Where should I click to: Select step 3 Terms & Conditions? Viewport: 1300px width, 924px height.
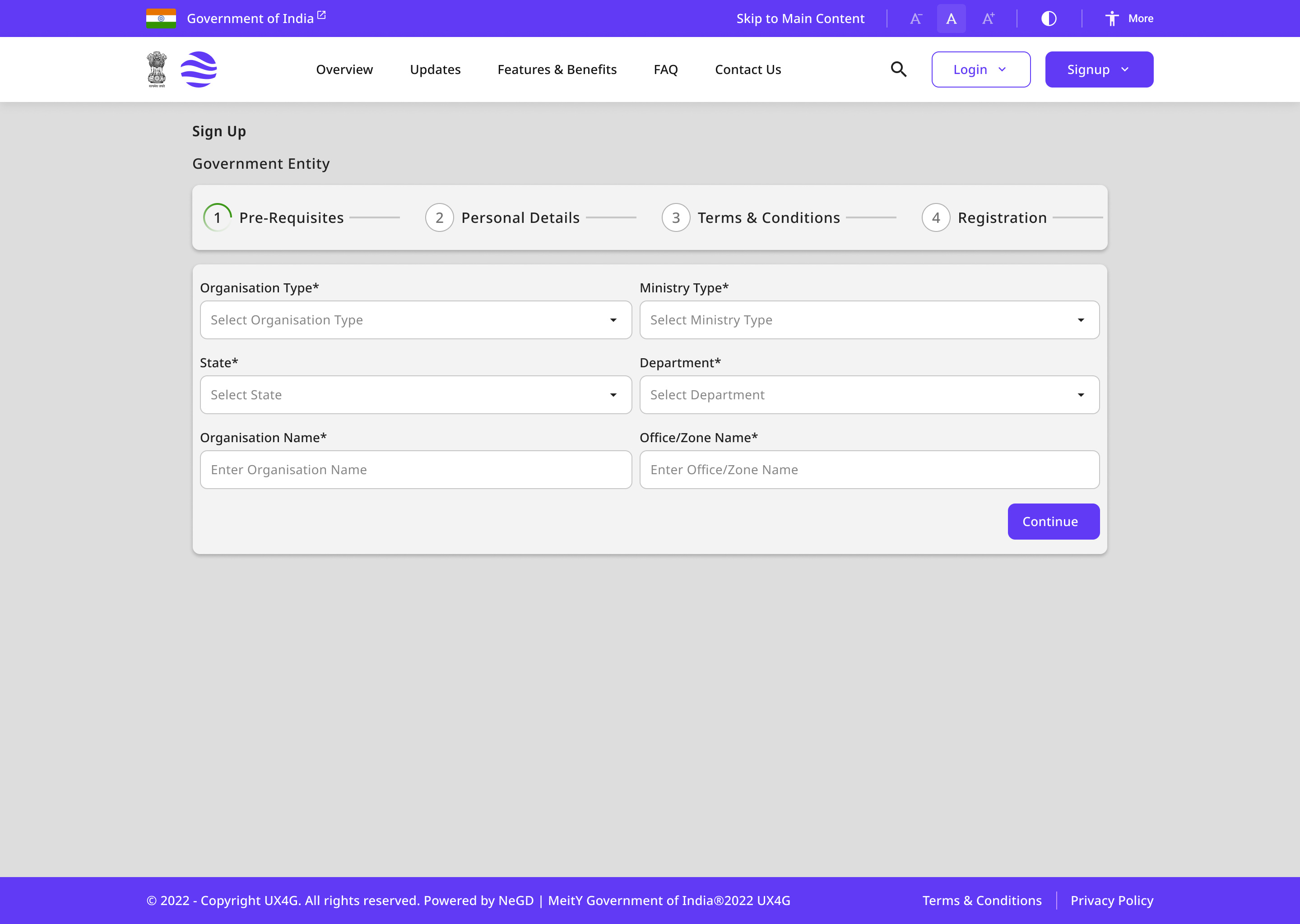[751, 217]
